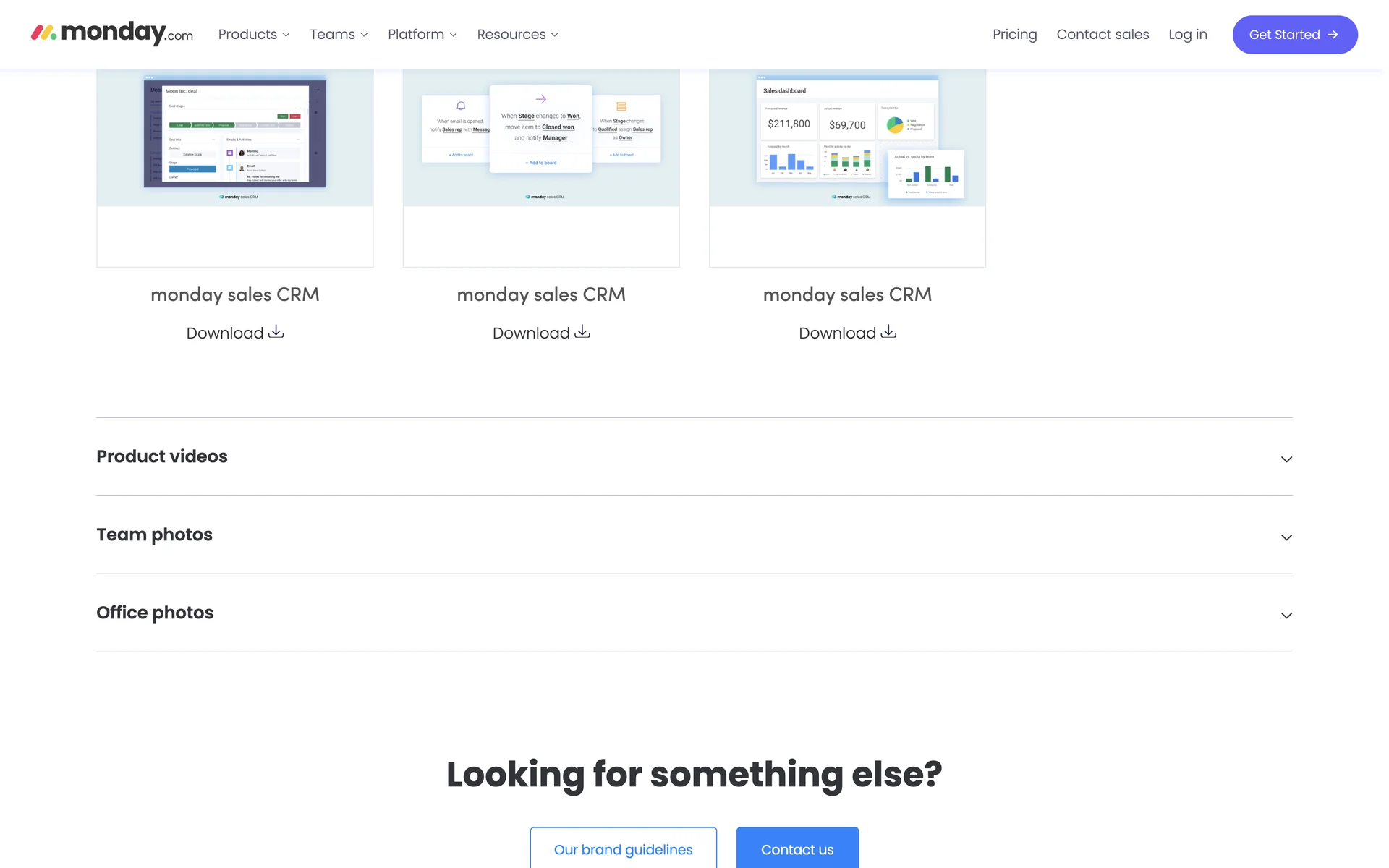Open the Sales dashboard screenshot thumbnail
This screenshot has height=868, width=1389.
pyautogui.click(x=847, y=136)
